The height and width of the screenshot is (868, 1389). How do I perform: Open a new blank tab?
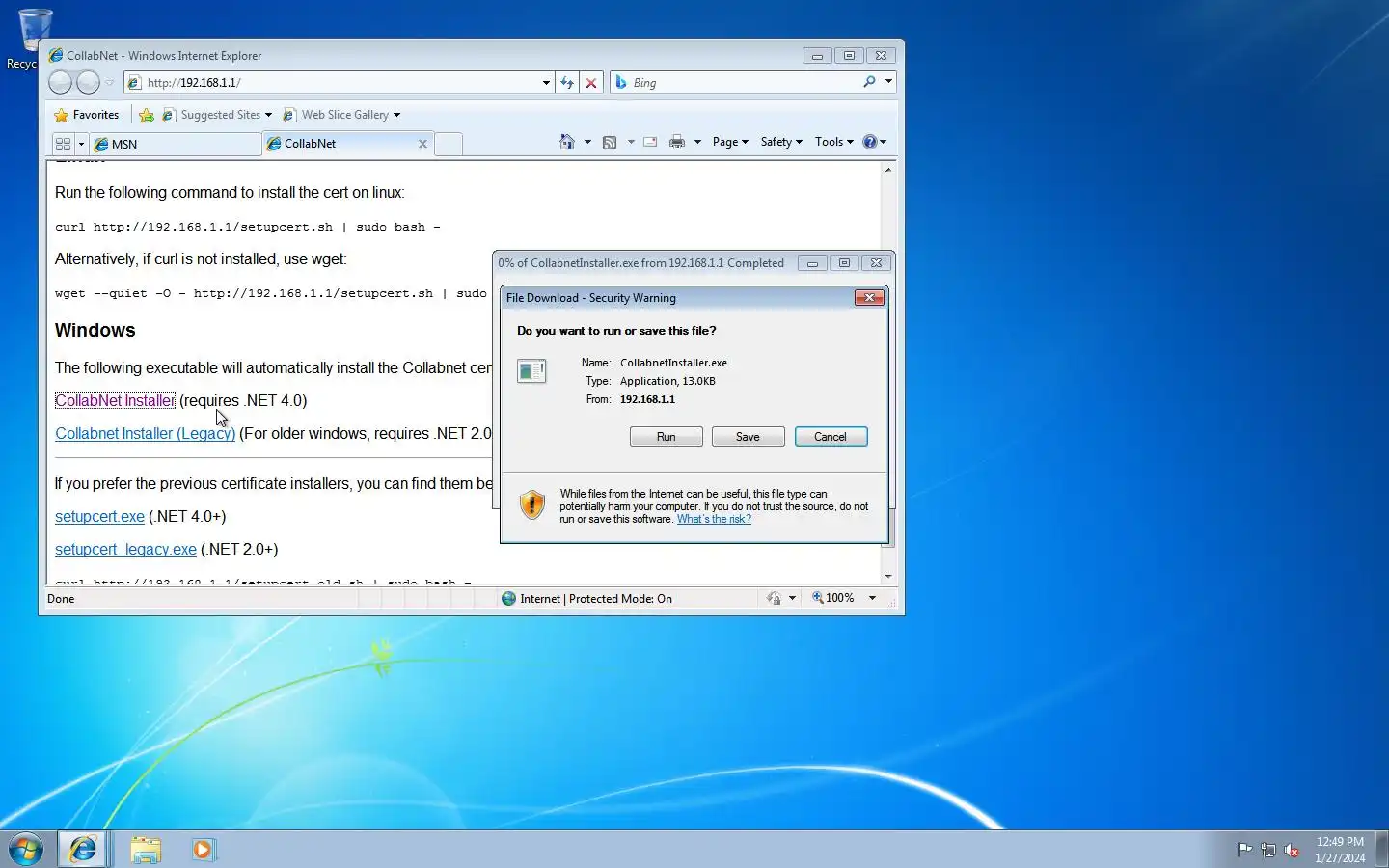click(449, 144)
